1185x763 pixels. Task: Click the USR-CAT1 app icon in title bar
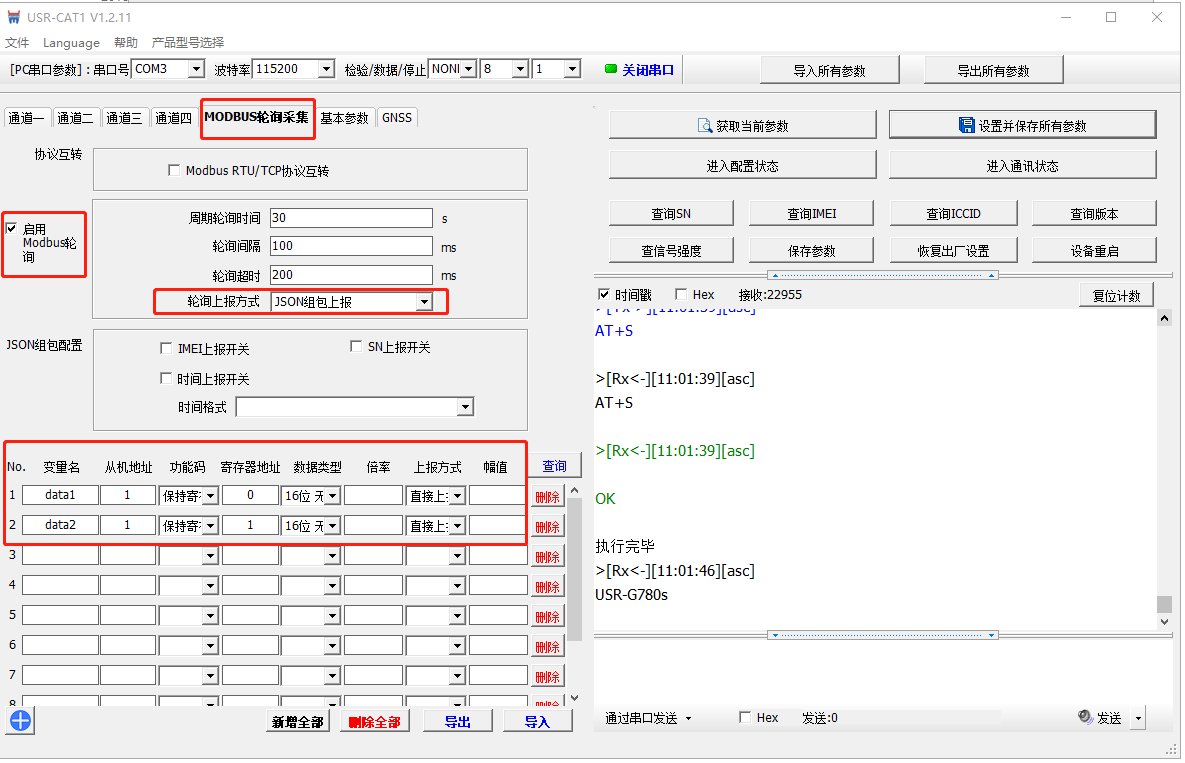click(13, 17)
